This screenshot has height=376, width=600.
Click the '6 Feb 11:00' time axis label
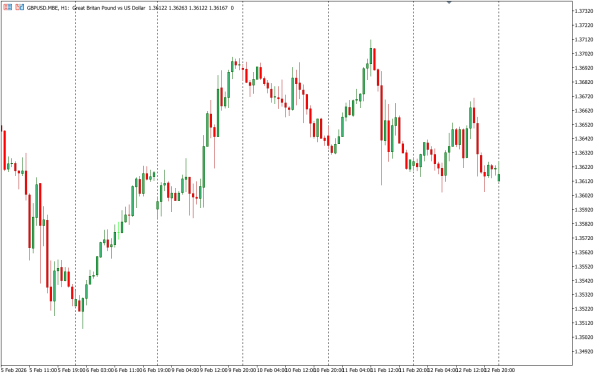[129, 370]
